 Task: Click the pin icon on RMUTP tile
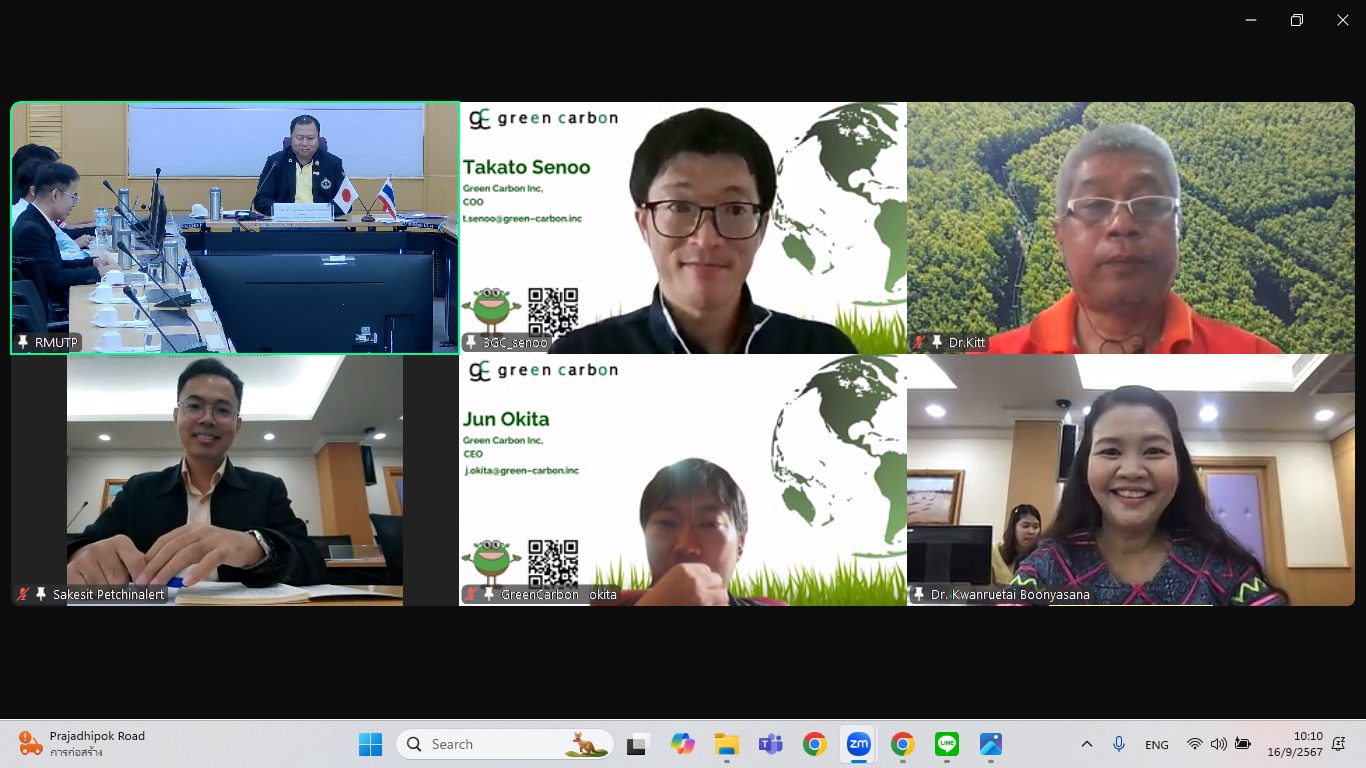(23, 342)
